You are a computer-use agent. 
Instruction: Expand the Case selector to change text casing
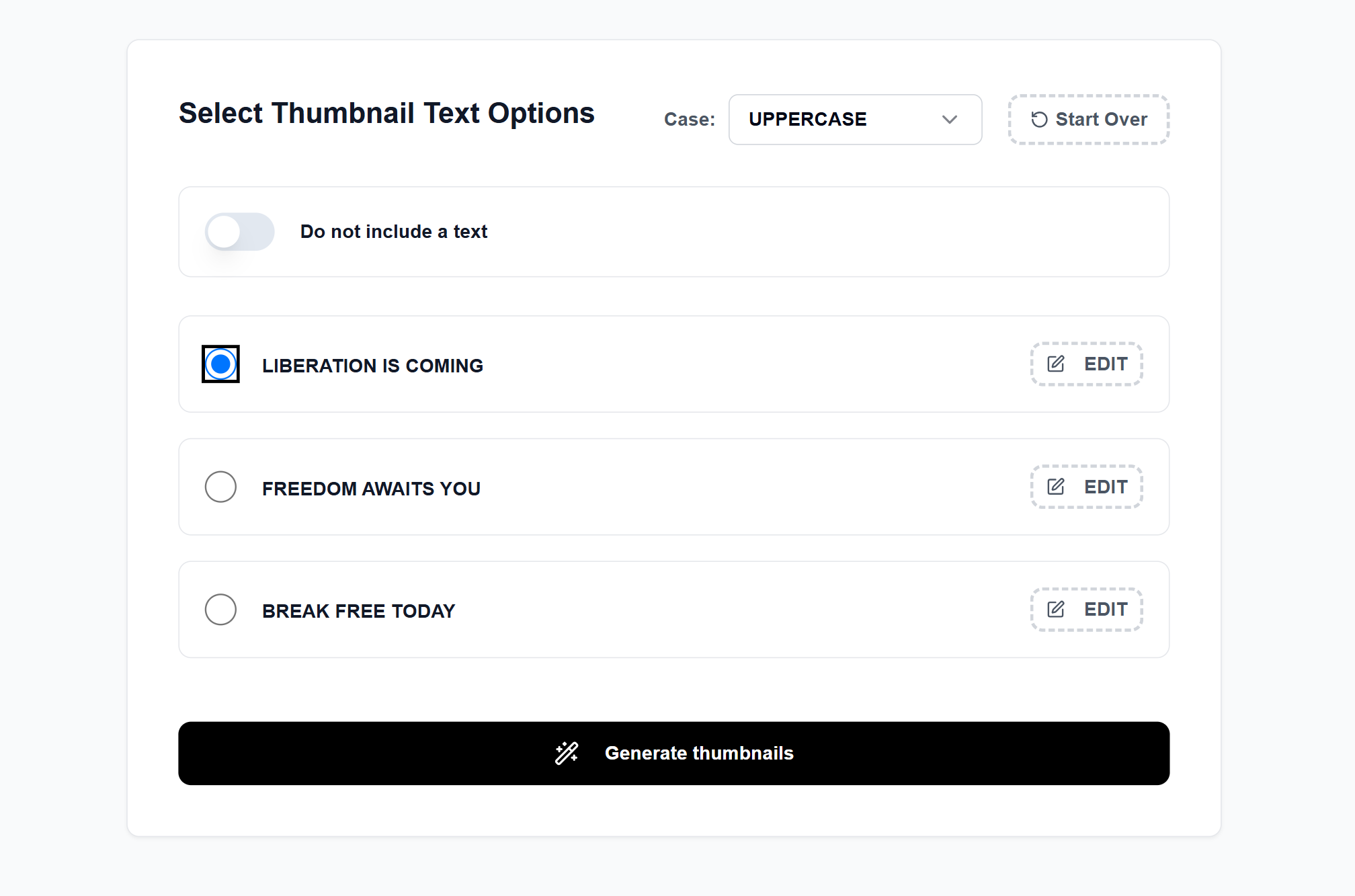(x=854, y=120)
